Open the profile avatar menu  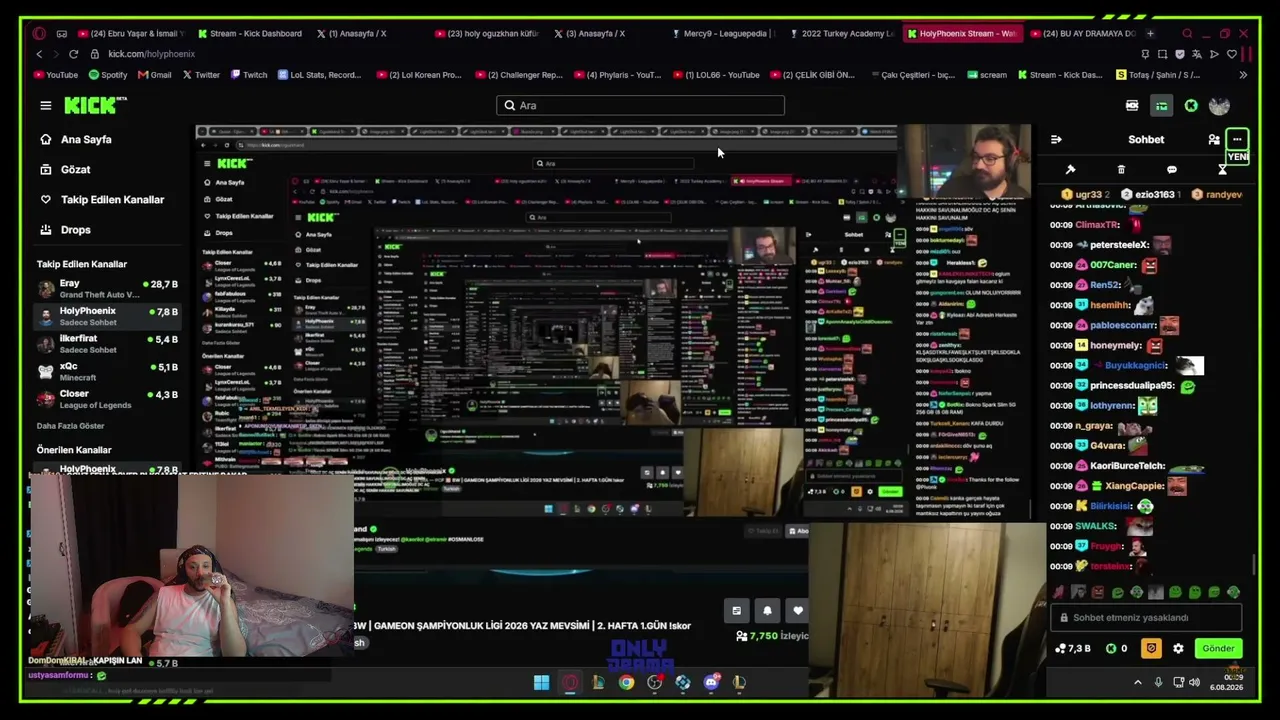1219,106
